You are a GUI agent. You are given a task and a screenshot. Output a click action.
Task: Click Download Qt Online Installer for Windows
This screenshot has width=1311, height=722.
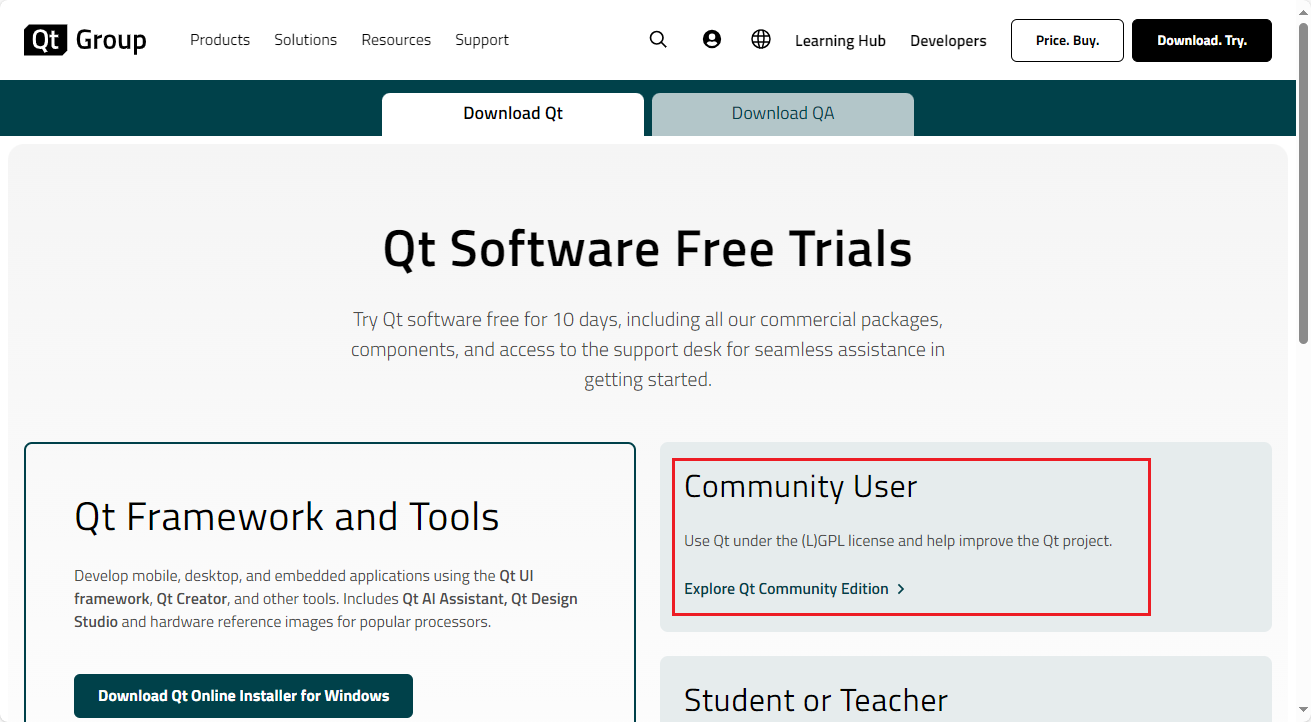tap(243, 696)
